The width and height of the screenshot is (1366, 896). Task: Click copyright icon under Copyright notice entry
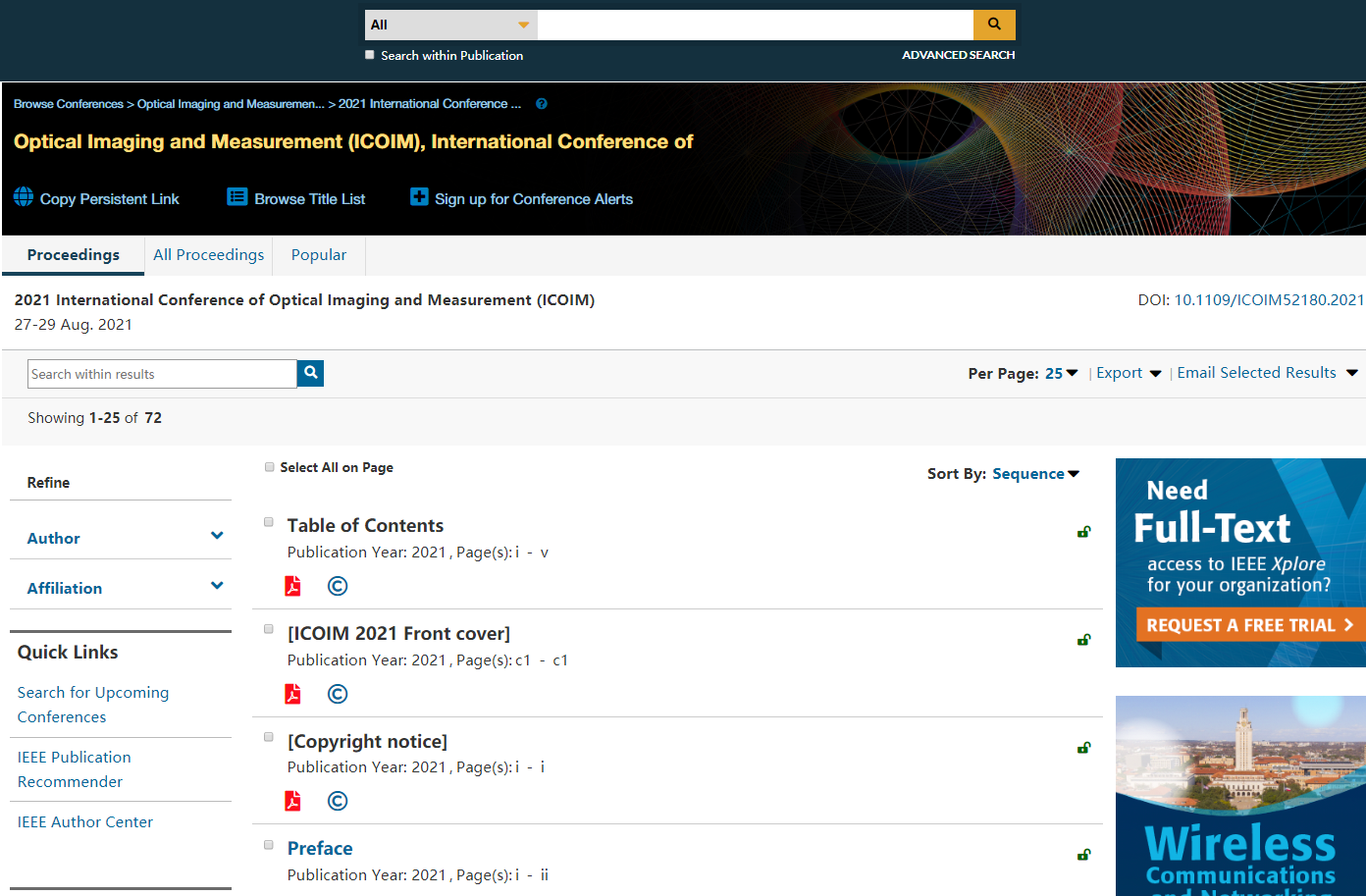click(x=338, y=801)
